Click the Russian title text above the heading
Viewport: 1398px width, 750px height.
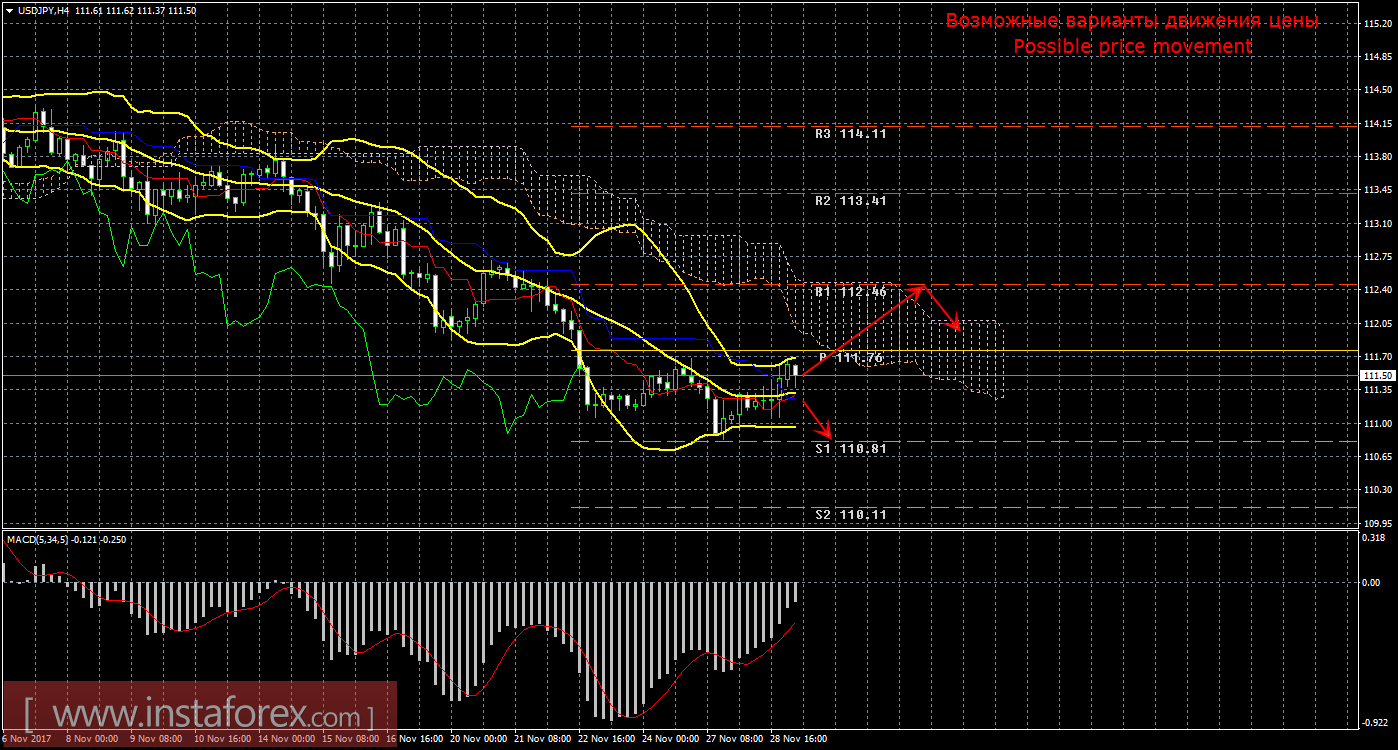point(1132,21)
